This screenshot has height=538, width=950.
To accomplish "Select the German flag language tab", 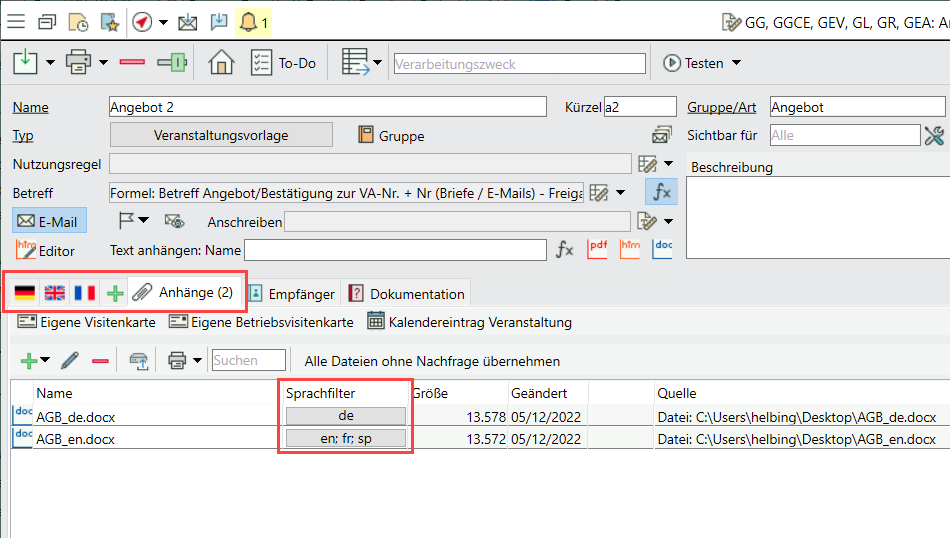I will [25, 293].
